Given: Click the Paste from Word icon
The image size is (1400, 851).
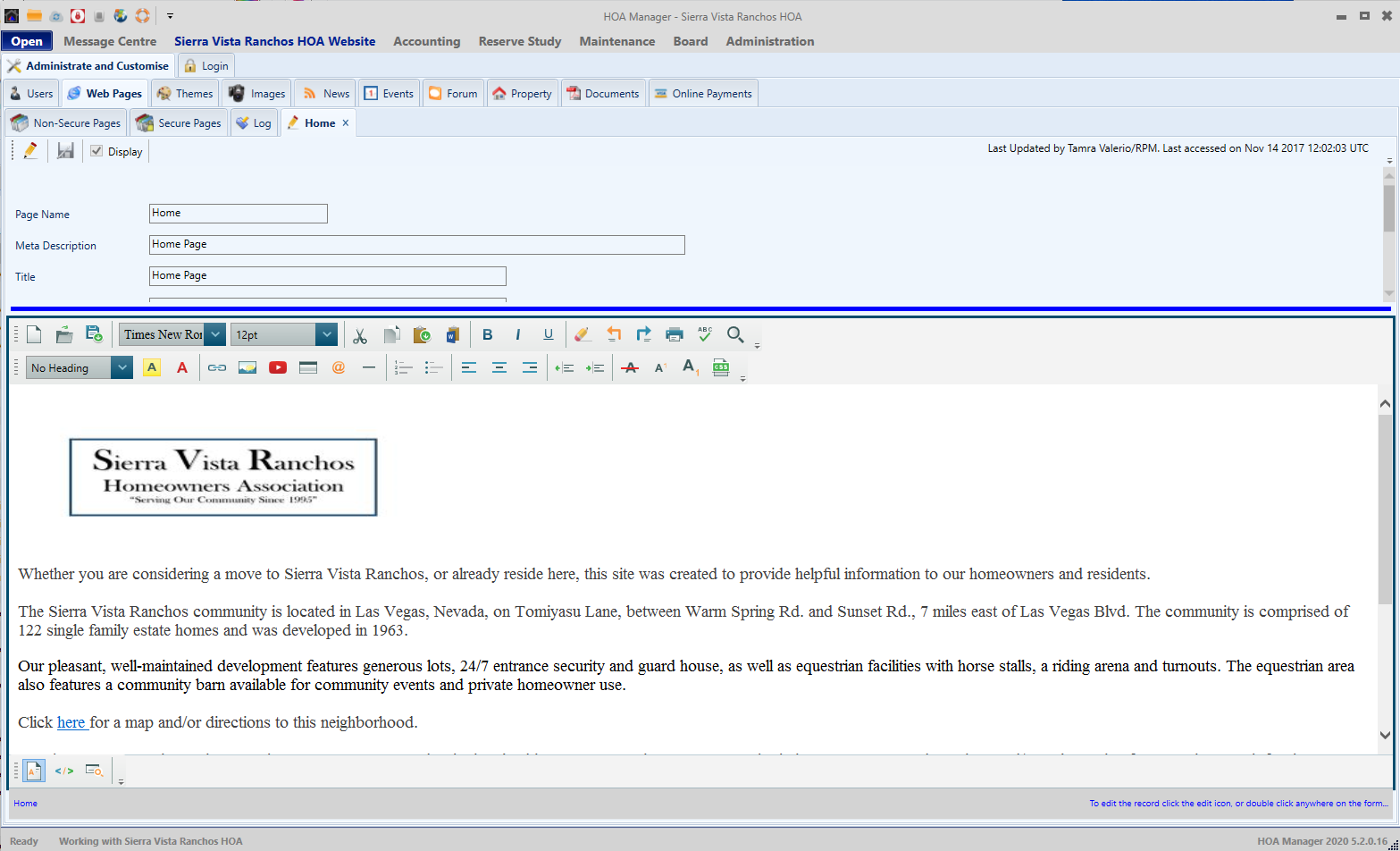Looking at the screenshot, I should click(x=452, y=334).
